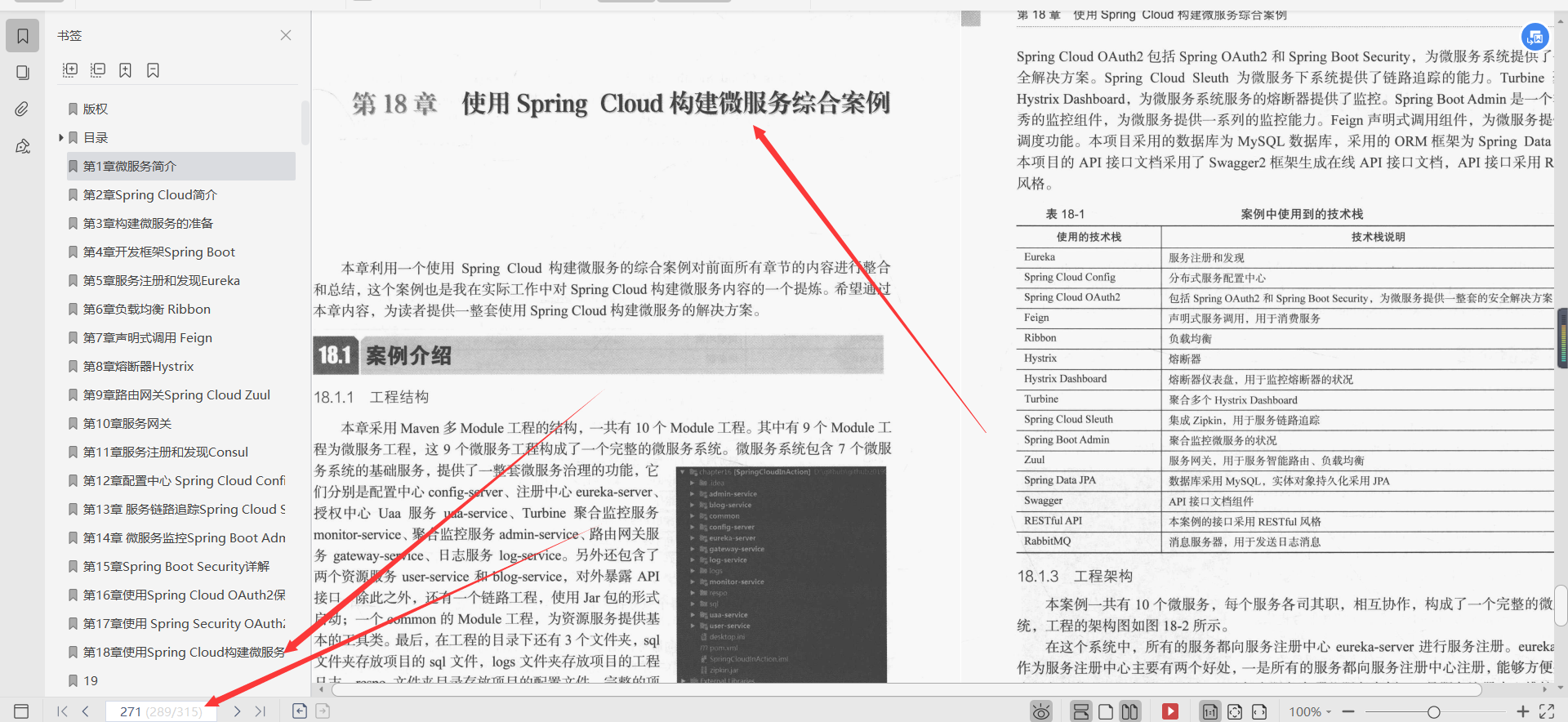
Task: Click the zoom out minus button
Action: (1348, 712)
